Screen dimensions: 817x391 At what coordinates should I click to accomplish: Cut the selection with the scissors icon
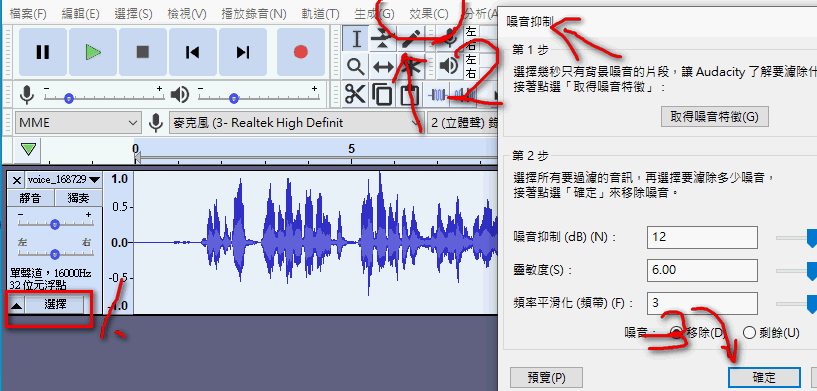[356, 95]
